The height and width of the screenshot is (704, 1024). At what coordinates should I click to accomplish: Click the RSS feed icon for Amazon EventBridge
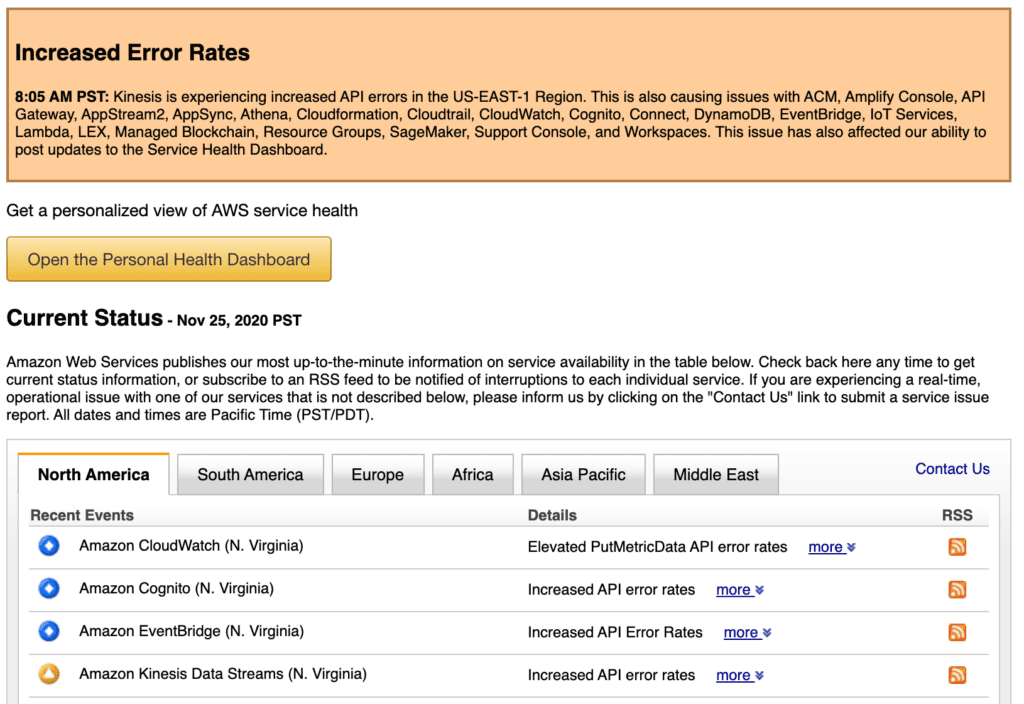pos(957,632)
